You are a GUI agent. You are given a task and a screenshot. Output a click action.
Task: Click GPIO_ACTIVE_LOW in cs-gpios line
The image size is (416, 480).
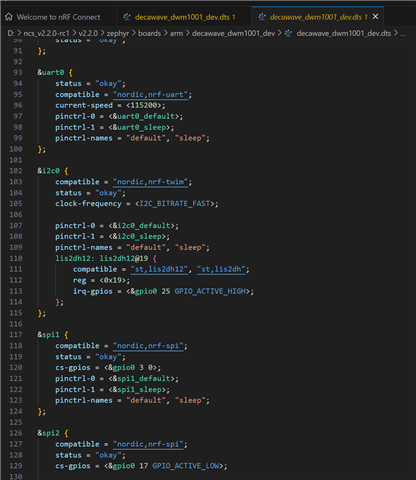(x=186, y=466)
